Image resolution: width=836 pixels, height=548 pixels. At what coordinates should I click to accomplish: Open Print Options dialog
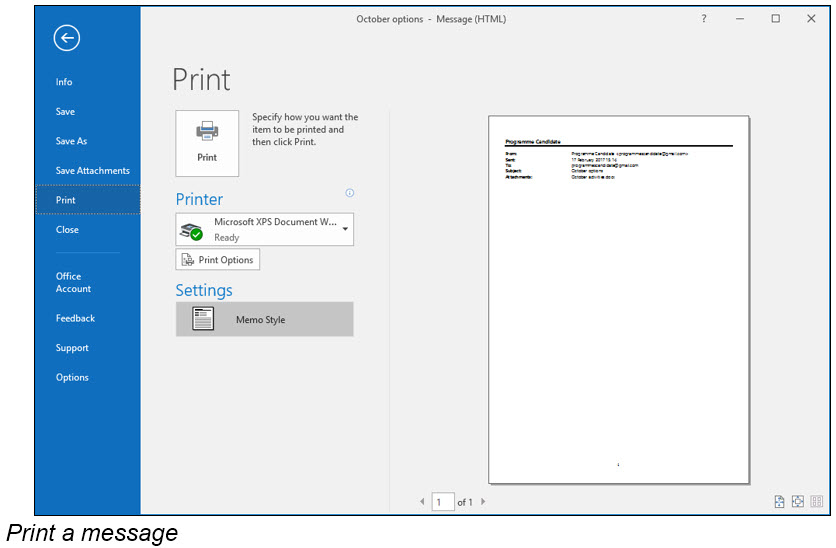(218, 260)
